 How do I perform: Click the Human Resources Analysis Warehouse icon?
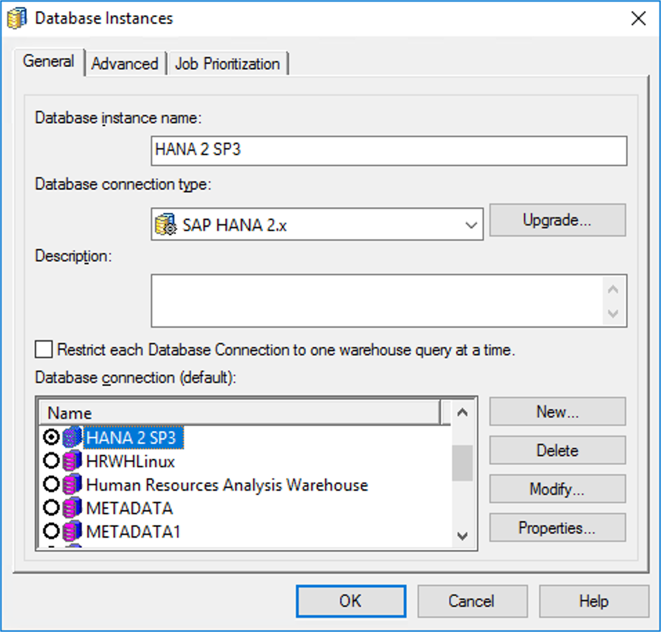pos(72,484)
